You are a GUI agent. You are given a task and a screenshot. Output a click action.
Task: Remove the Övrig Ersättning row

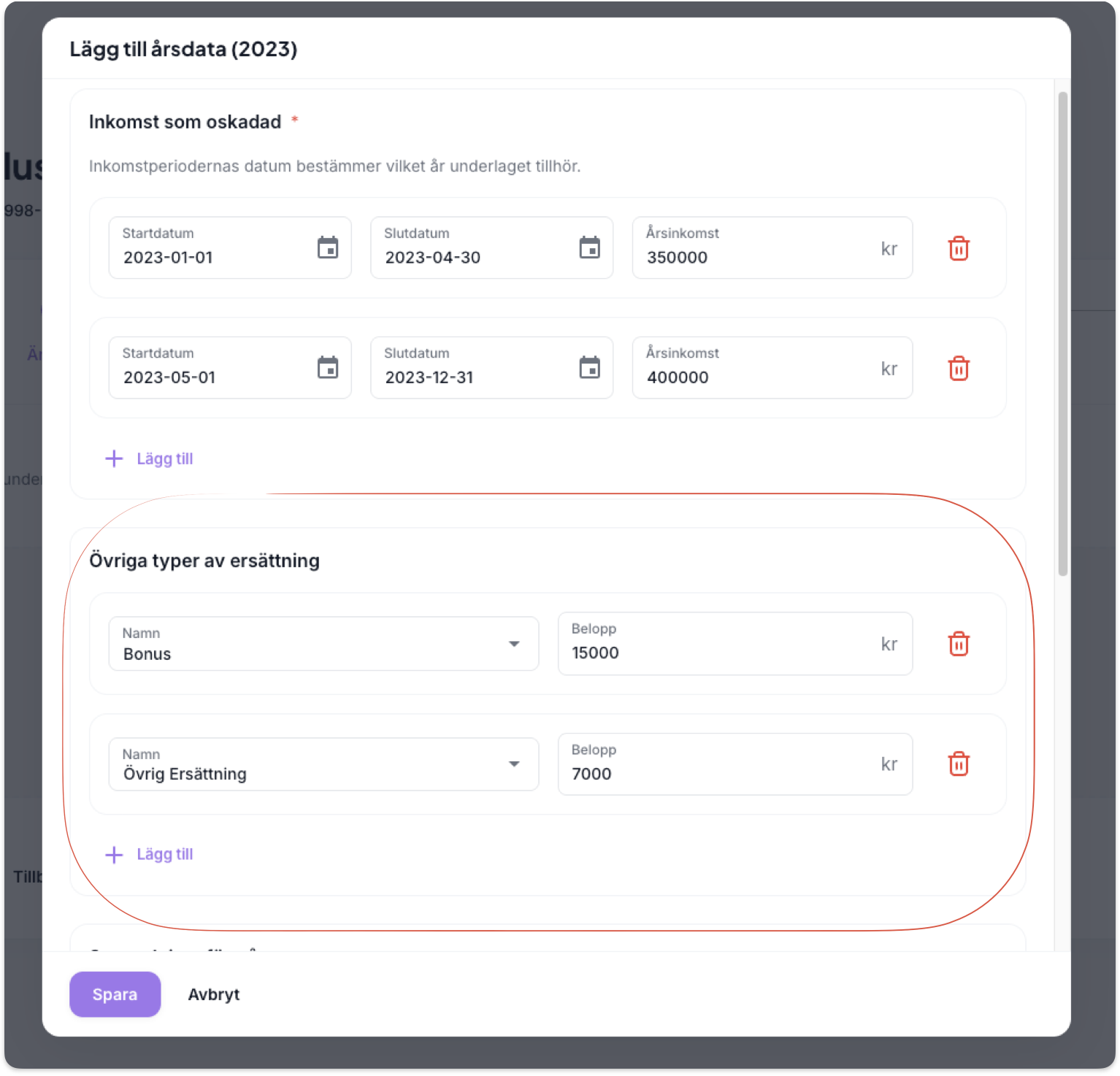tap(958, 764)
